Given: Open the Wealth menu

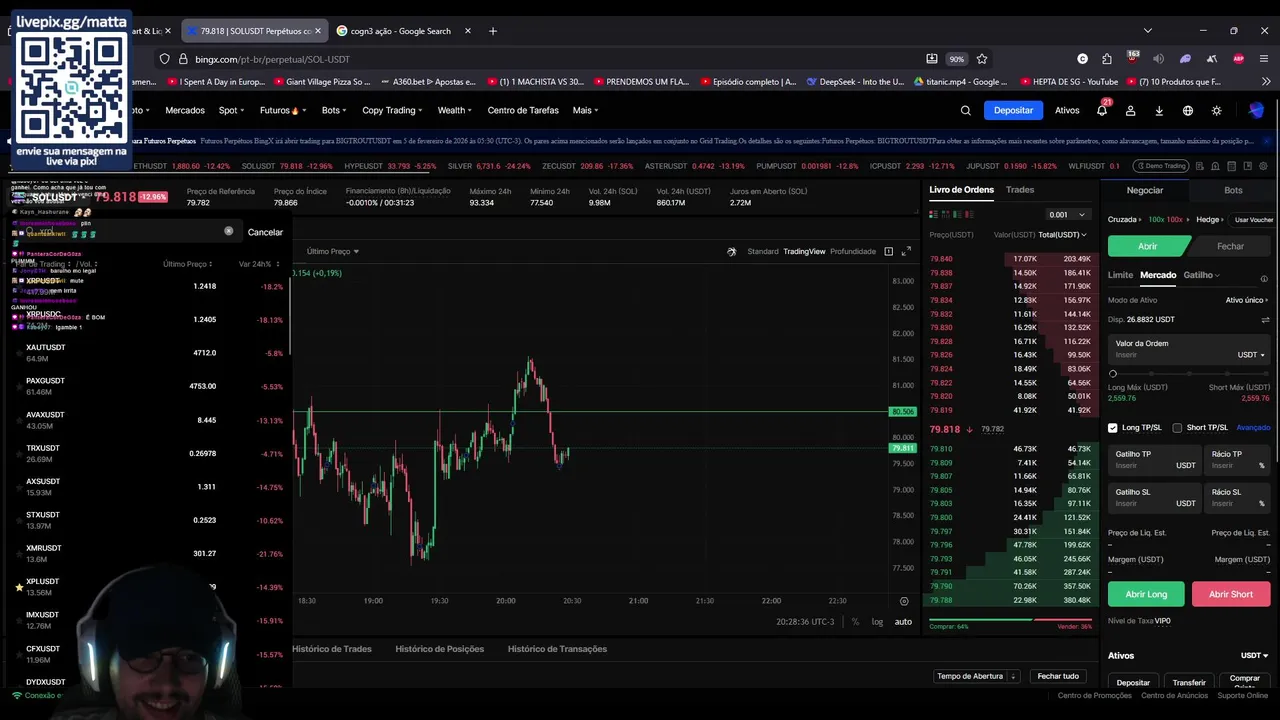Looking at the screenshot, I should click(454, 110).
